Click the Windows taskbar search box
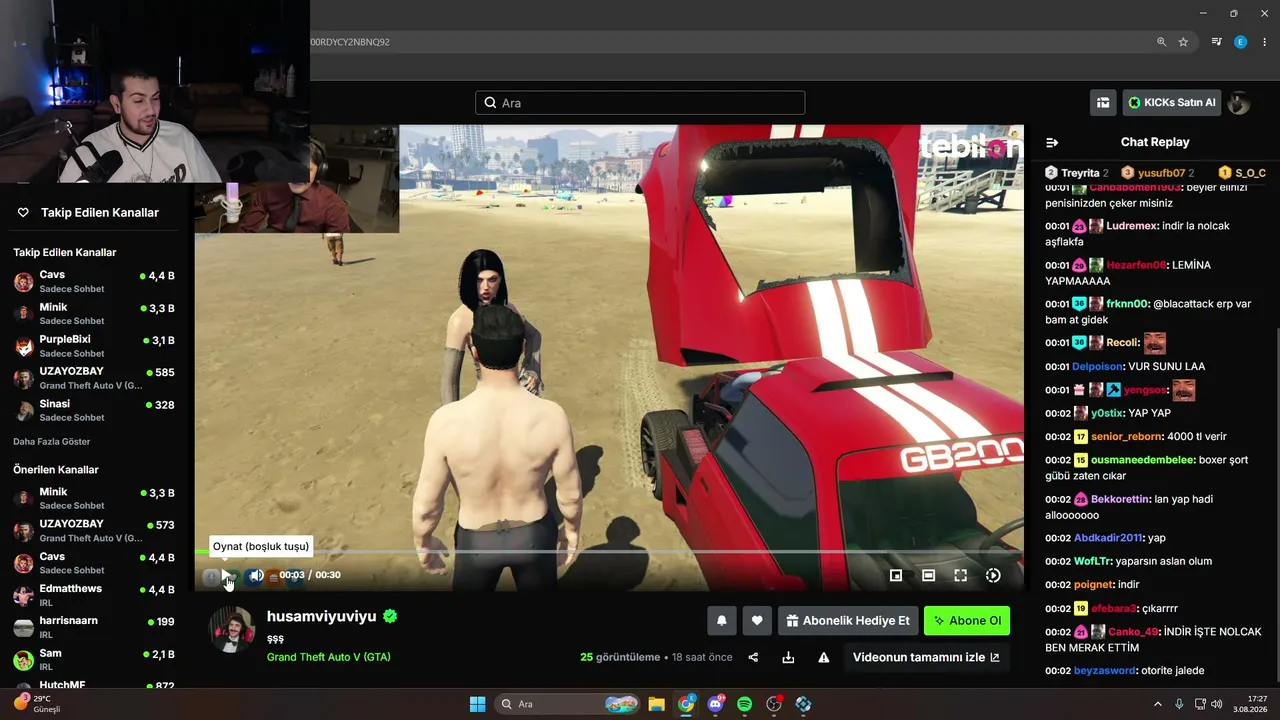 [x=568, y=704]
